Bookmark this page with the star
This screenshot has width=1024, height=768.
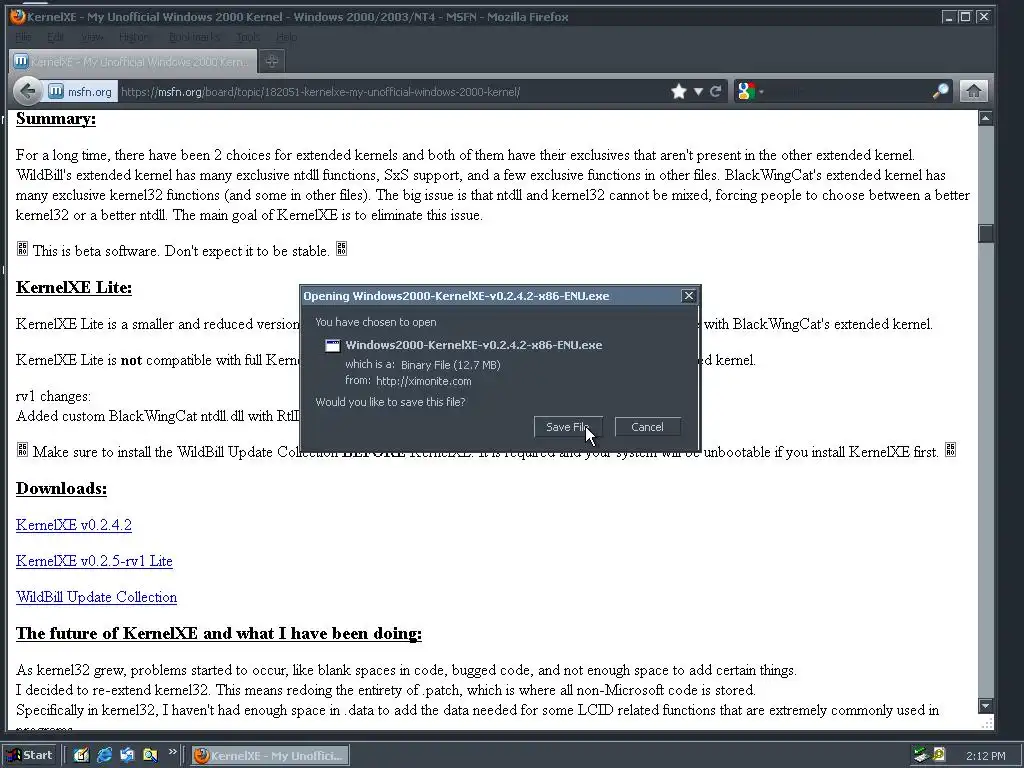pyautogui.click(x=679, y=91)
